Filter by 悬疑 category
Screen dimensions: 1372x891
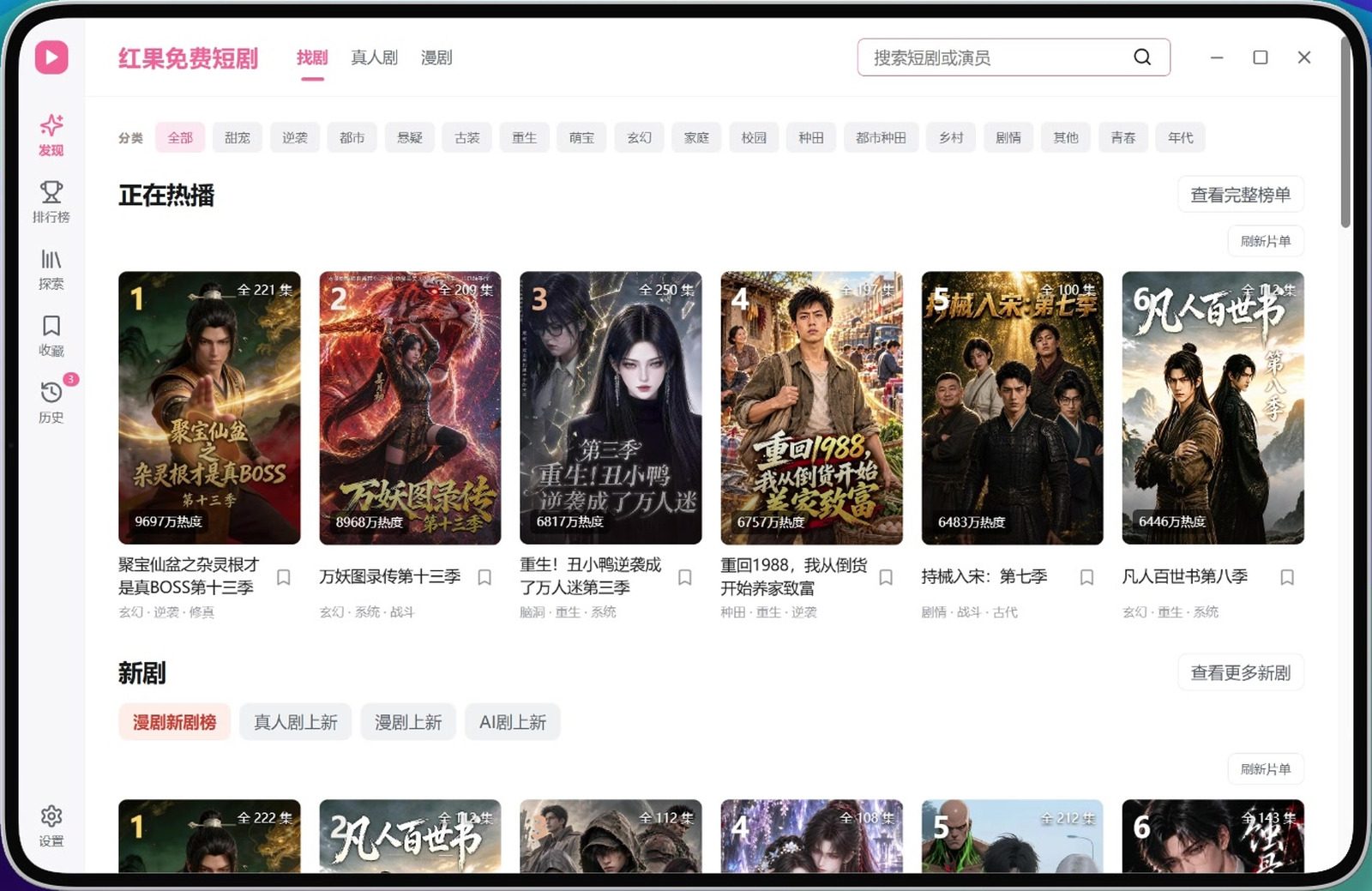410,137
